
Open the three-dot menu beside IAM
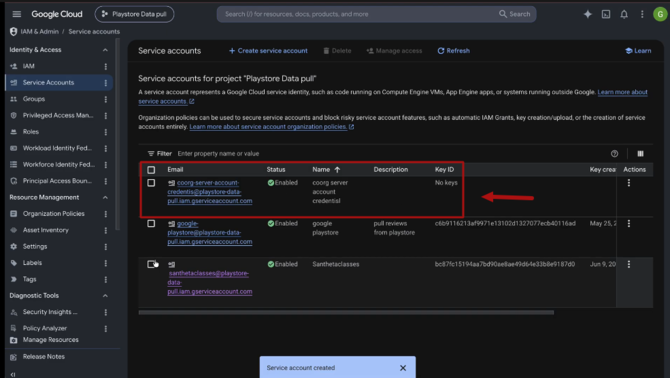tap(106, 66)
